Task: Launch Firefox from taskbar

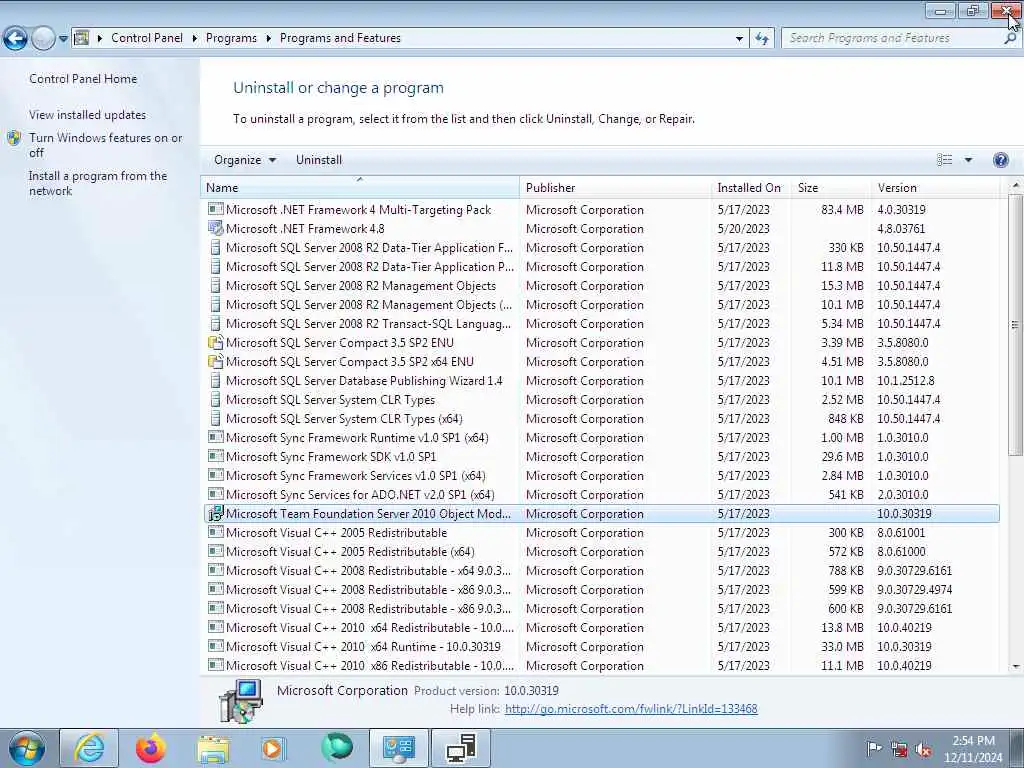Action: click(x=151, y=748)
